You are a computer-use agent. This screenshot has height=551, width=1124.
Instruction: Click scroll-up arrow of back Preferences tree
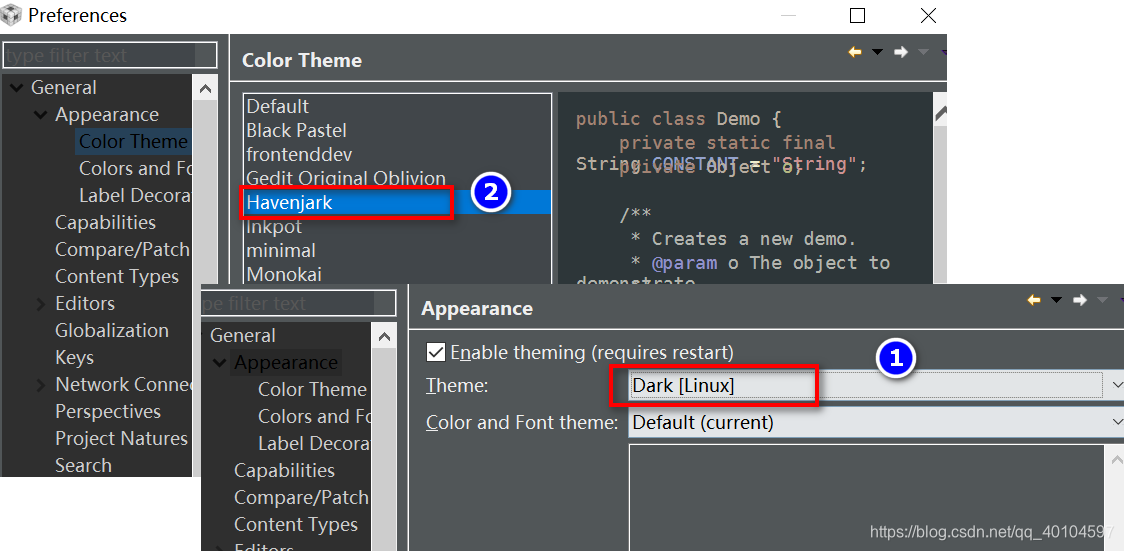click(x=205, y=90)
